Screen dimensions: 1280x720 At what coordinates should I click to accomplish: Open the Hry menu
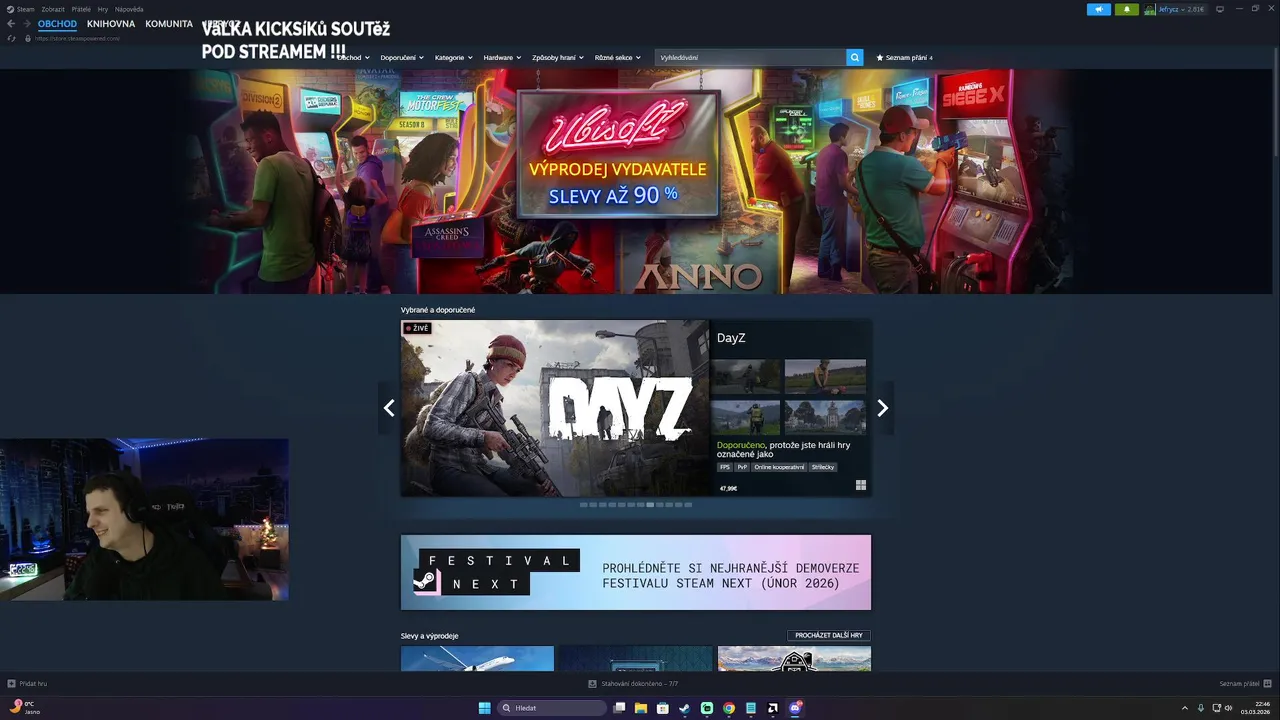pyautogui.click(x=103, y=9)
